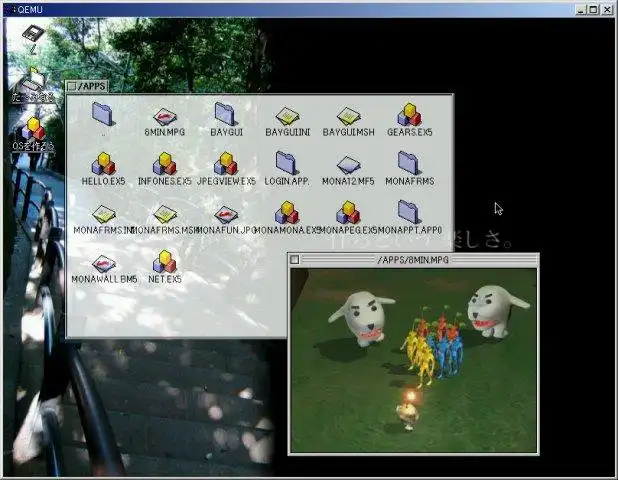Open the folder desktop icon below floppy
Image resolution: width=618 pixels, height=480 pixels.
tap(33, 81)
